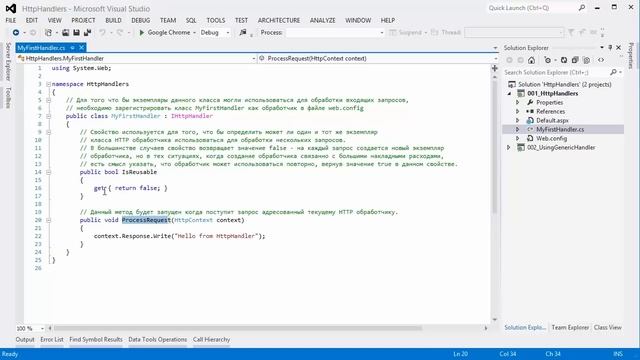
Task: Collapse the ProcessRequest method outlining toggle
Action: click(x=48, y=220)
